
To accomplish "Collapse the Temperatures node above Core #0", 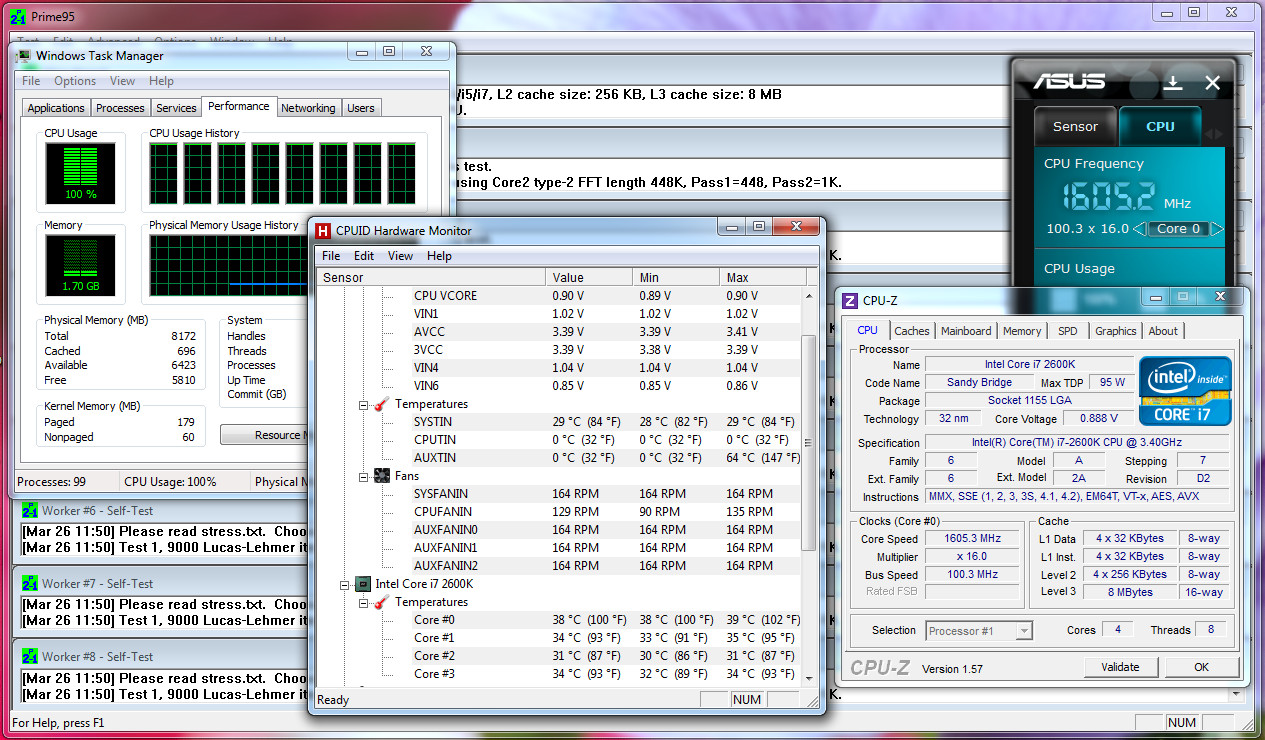I will 365,602.
